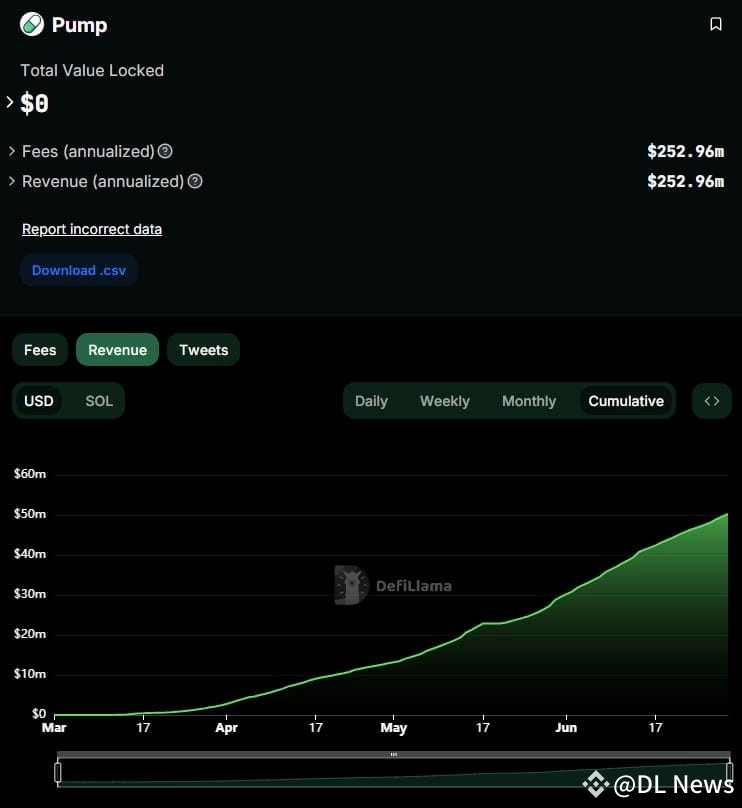This screenshot has width=742, height=808.
Task: Switch chart denomination to SOL
Action: pyautogui.click(x=99, y=401)
